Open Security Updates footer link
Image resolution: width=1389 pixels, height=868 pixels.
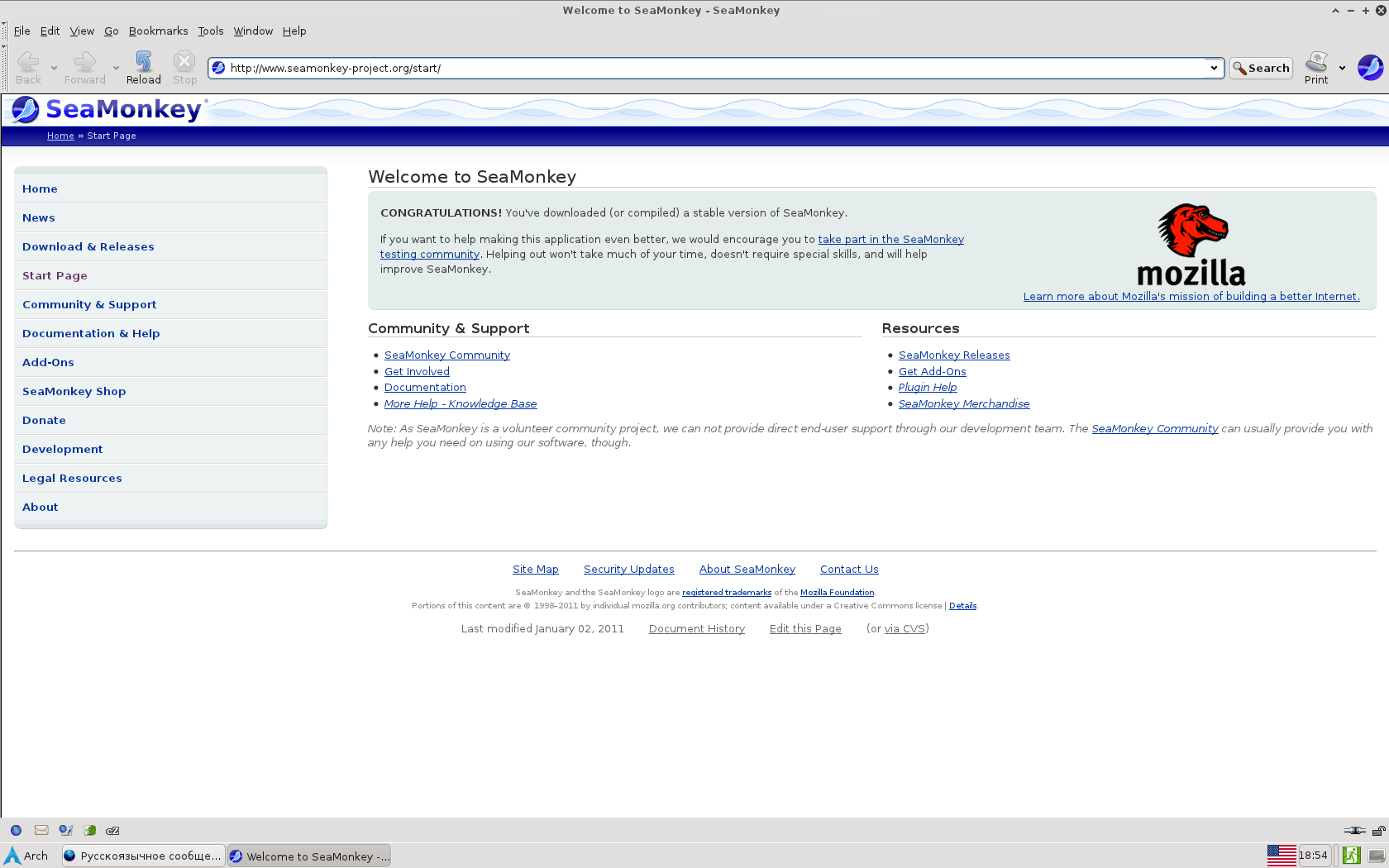coord(629,569)
